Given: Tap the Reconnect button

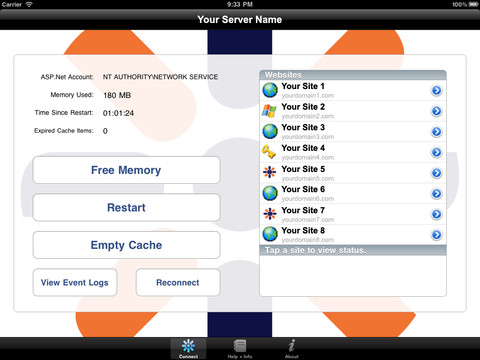Looking at the screenshot, I should click(x=178, y=283).
